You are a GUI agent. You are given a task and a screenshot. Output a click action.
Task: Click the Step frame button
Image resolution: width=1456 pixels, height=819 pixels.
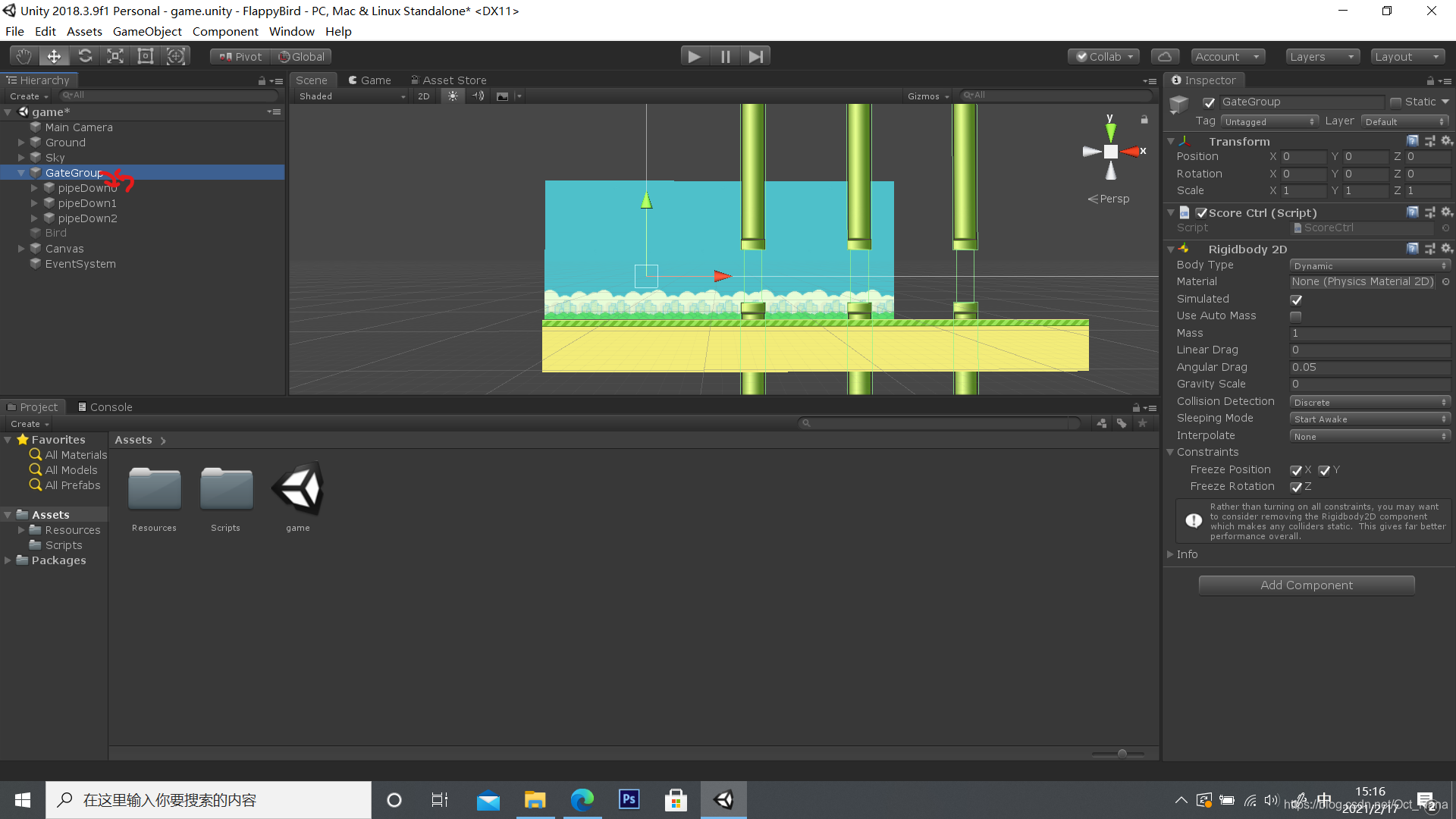(756, 56)
